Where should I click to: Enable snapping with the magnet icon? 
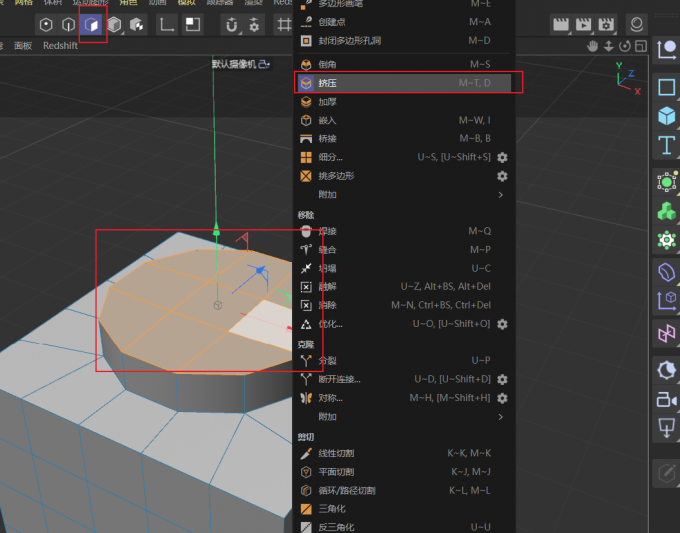232,24
